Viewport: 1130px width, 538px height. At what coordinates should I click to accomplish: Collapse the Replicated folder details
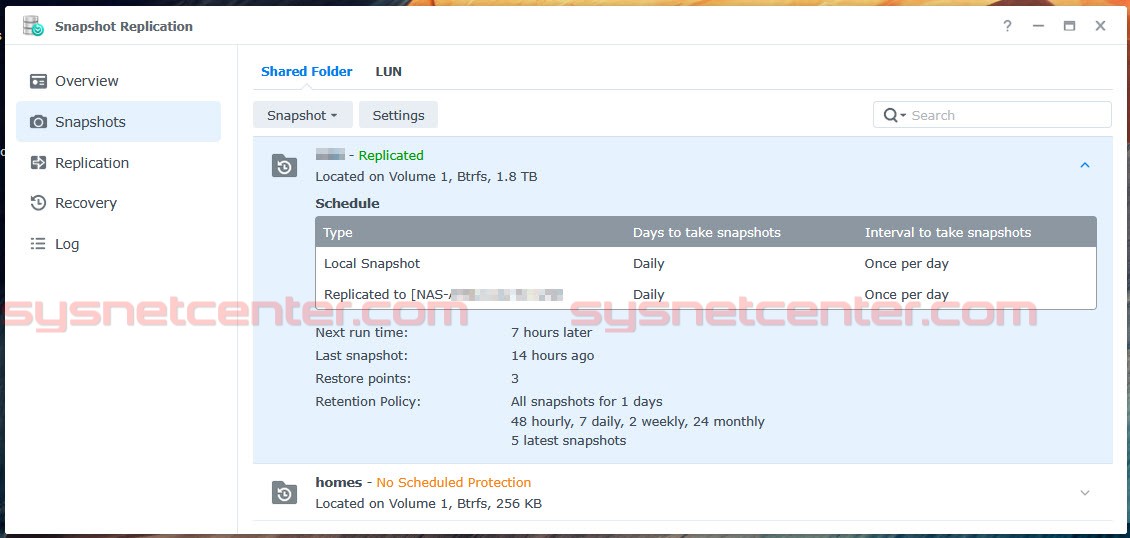point(1085,166)
